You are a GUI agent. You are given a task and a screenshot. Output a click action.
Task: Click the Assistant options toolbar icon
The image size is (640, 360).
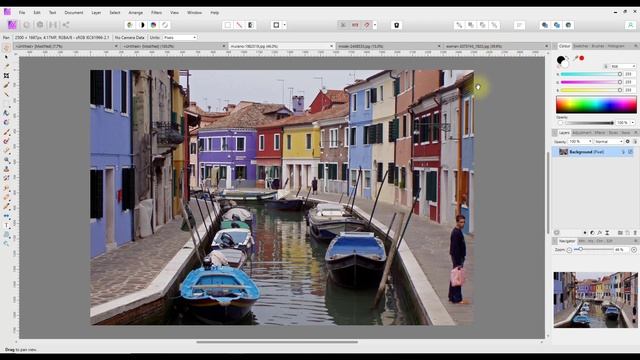pyautogui.click(x=396, y=25)
